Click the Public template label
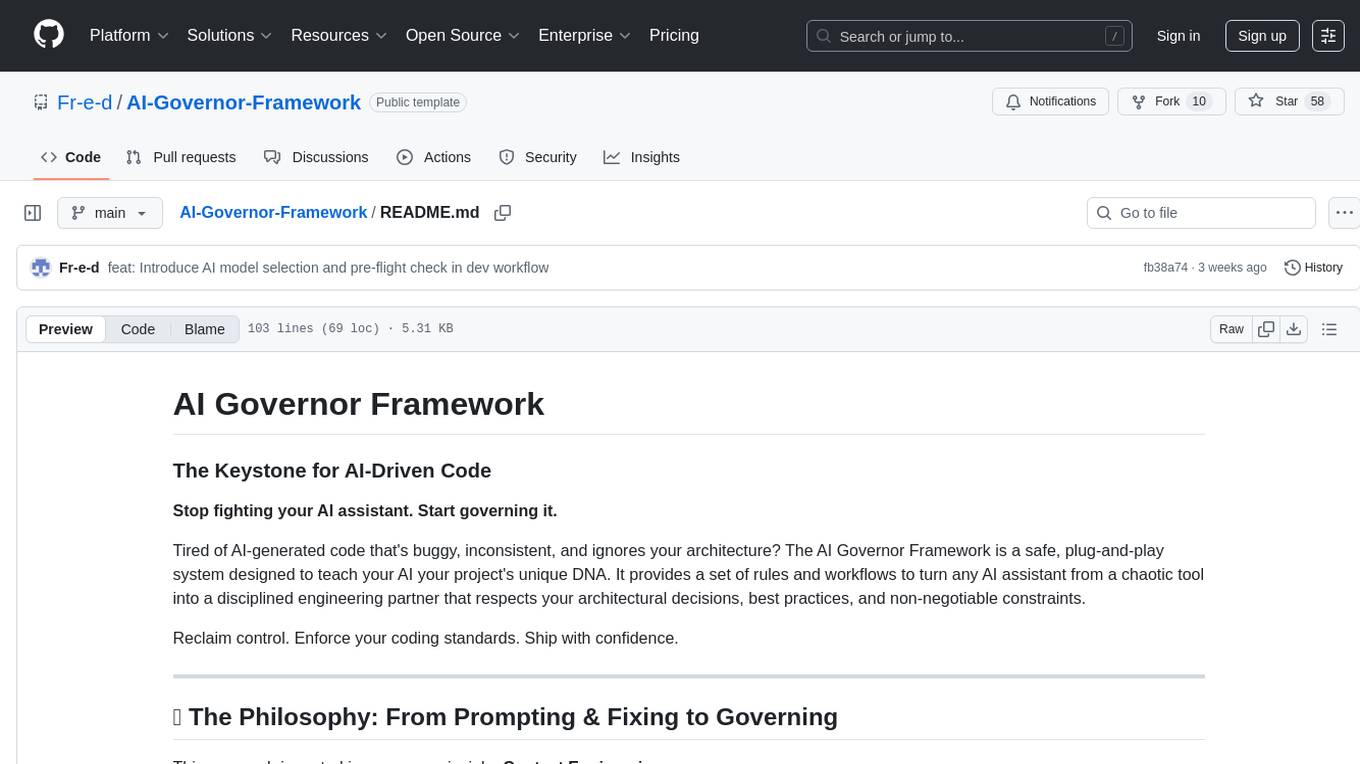This screenshot has width=1360, height=764. (418, 102)
